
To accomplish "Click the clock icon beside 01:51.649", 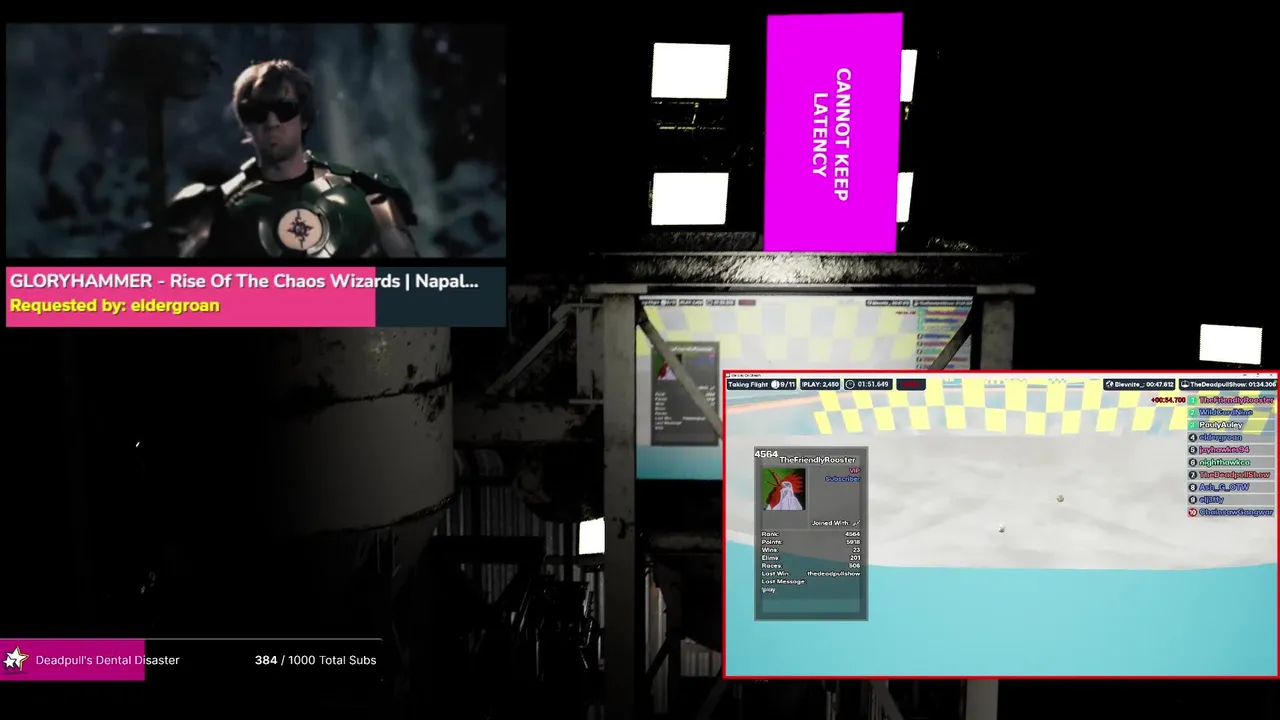I will click(x=850, y=384).
